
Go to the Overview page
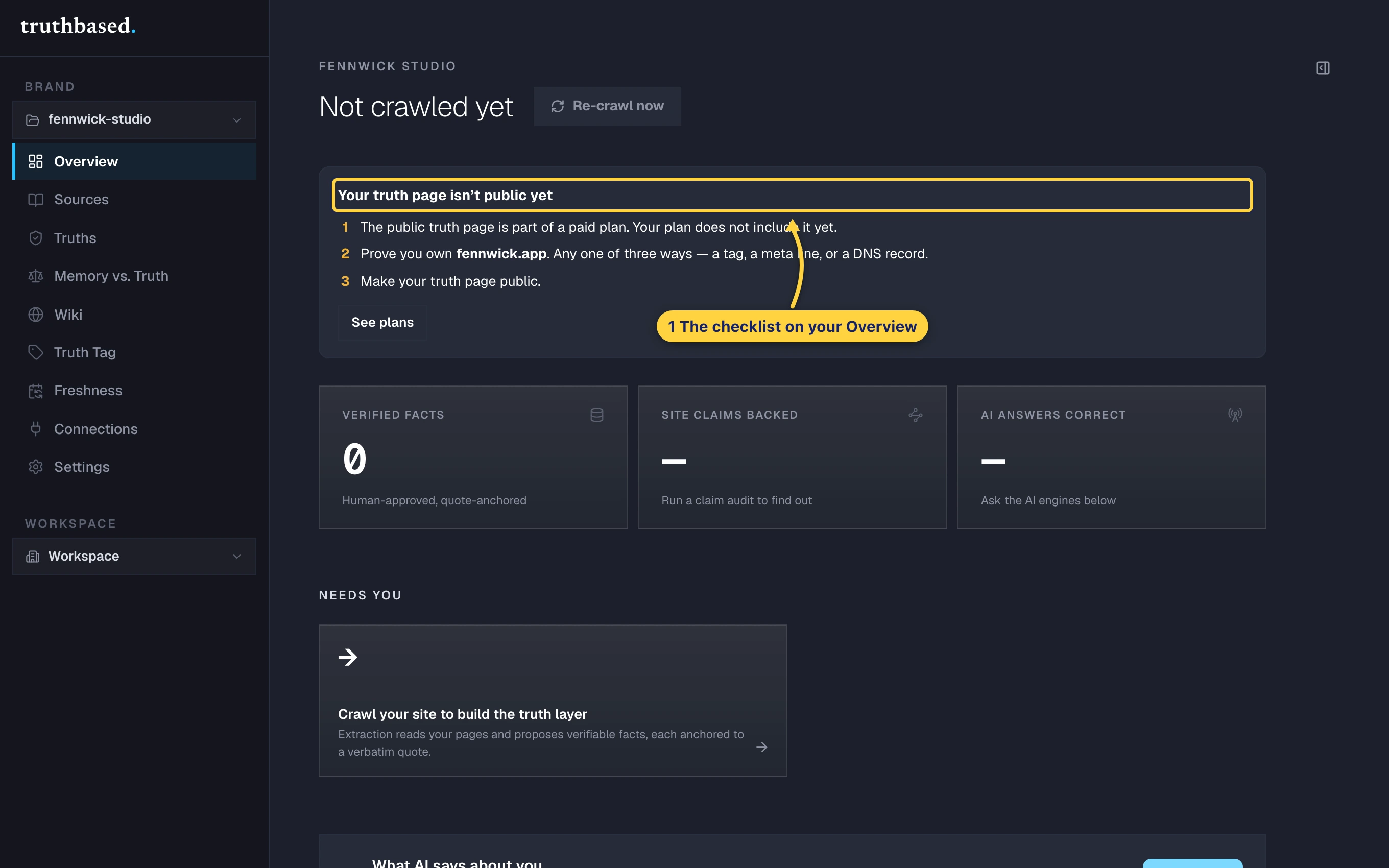coord(134,161)
